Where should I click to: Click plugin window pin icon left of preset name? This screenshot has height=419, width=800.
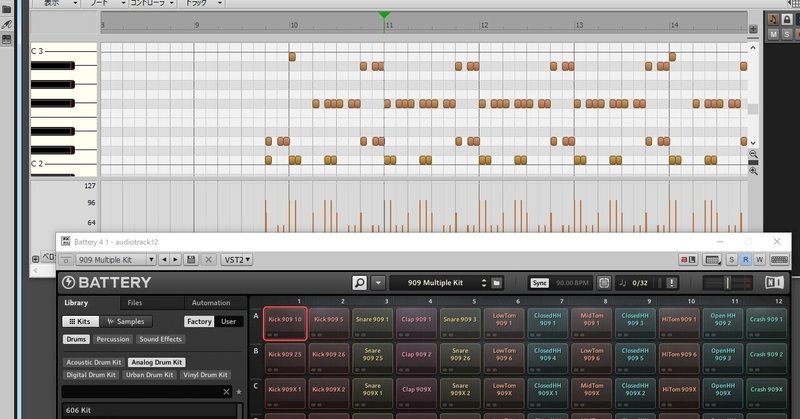(65, 260)
